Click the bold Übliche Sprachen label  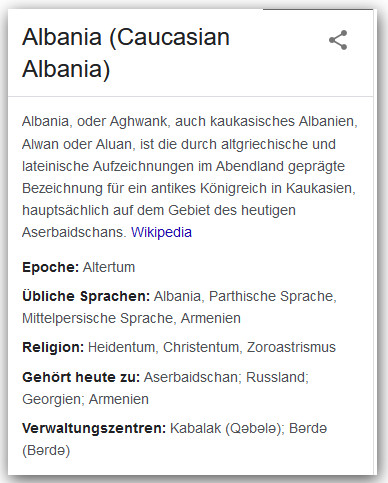pyautogui.click(x=86, y=296)
